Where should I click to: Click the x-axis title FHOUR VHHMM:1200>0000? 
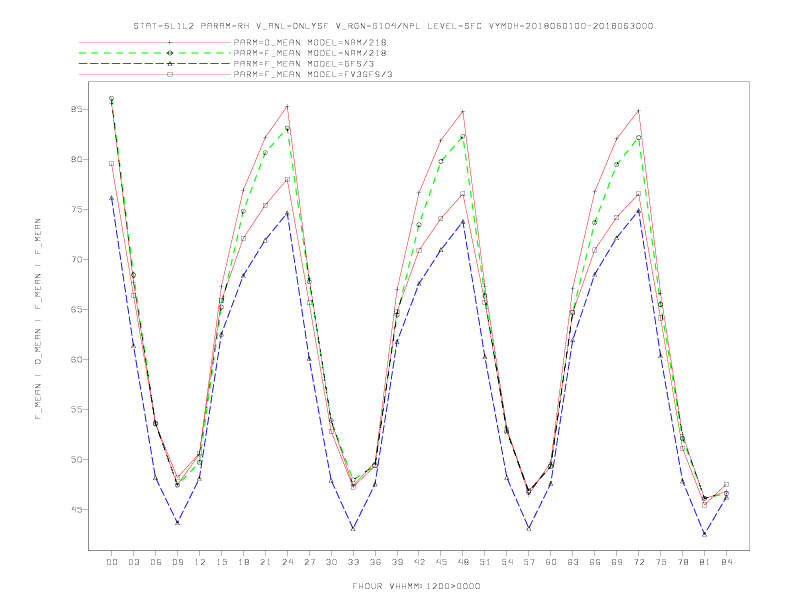coord(416,586)
